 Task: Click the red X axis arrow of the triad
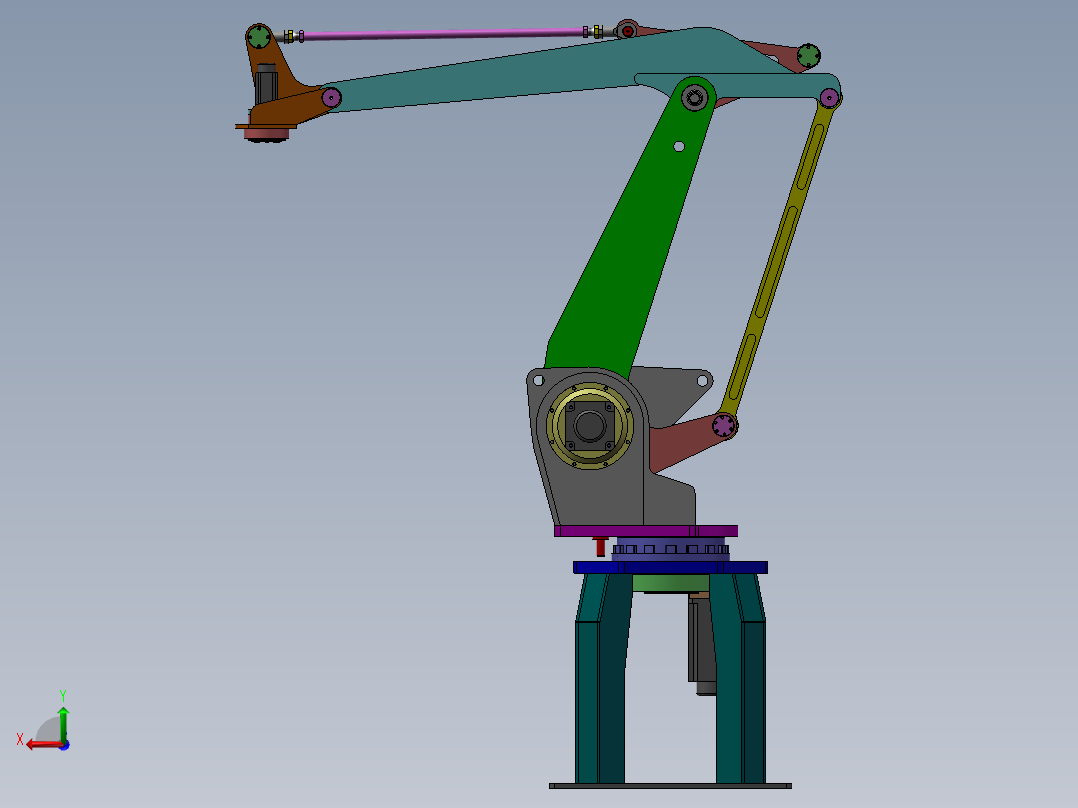coord(43,744)
